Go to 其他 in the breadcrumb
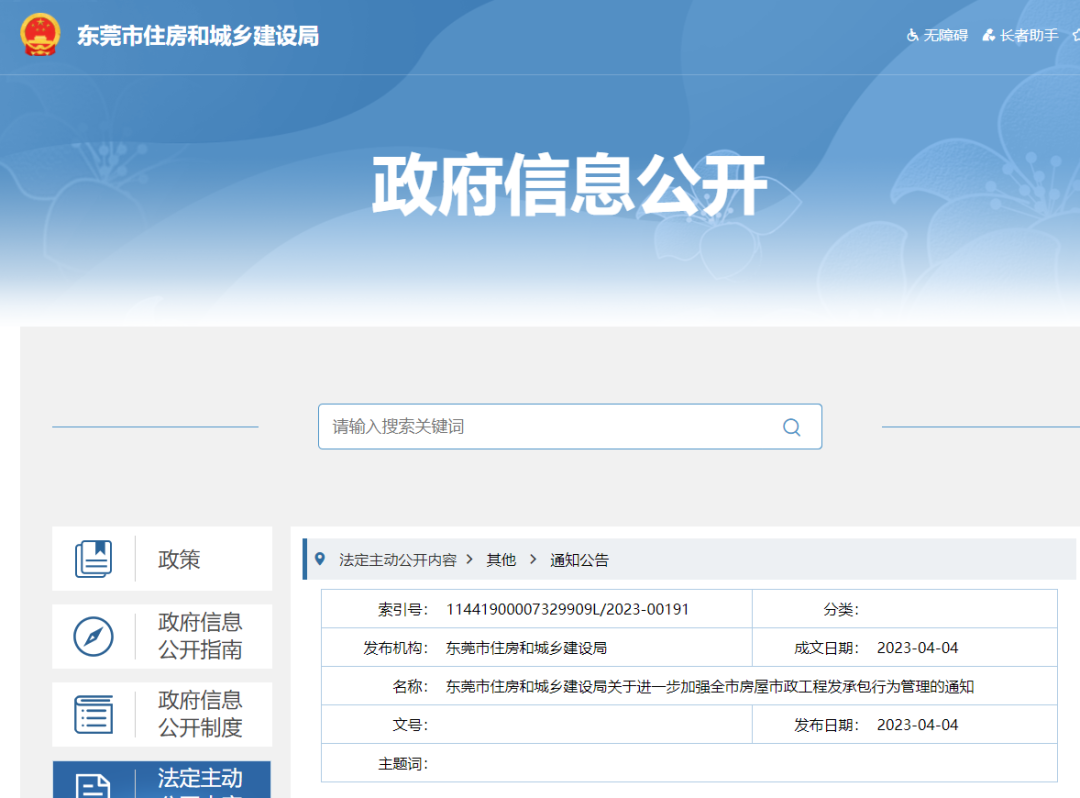This screenshot has height=798, width=1080. 501,560
